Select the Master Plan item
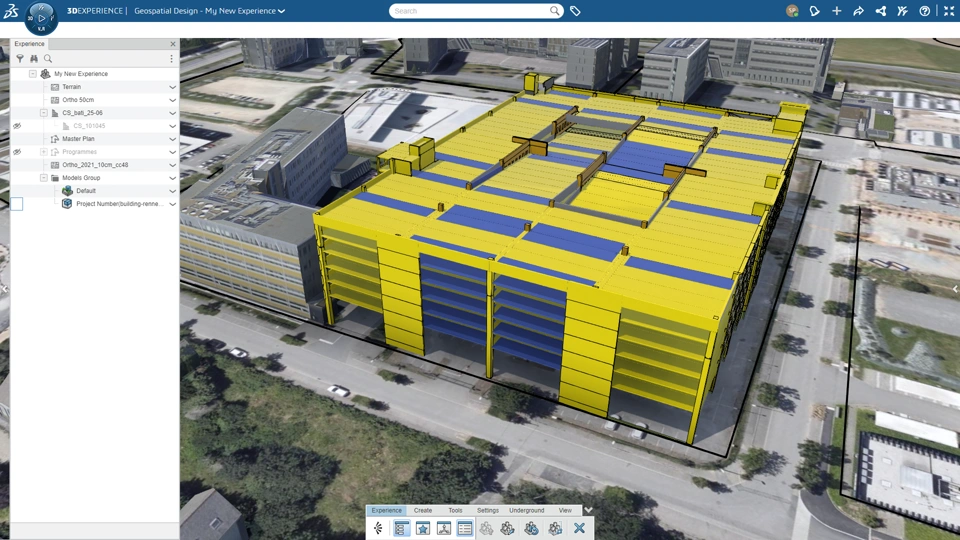The height and width of the screenshot is (540, 960). [78, 139]
